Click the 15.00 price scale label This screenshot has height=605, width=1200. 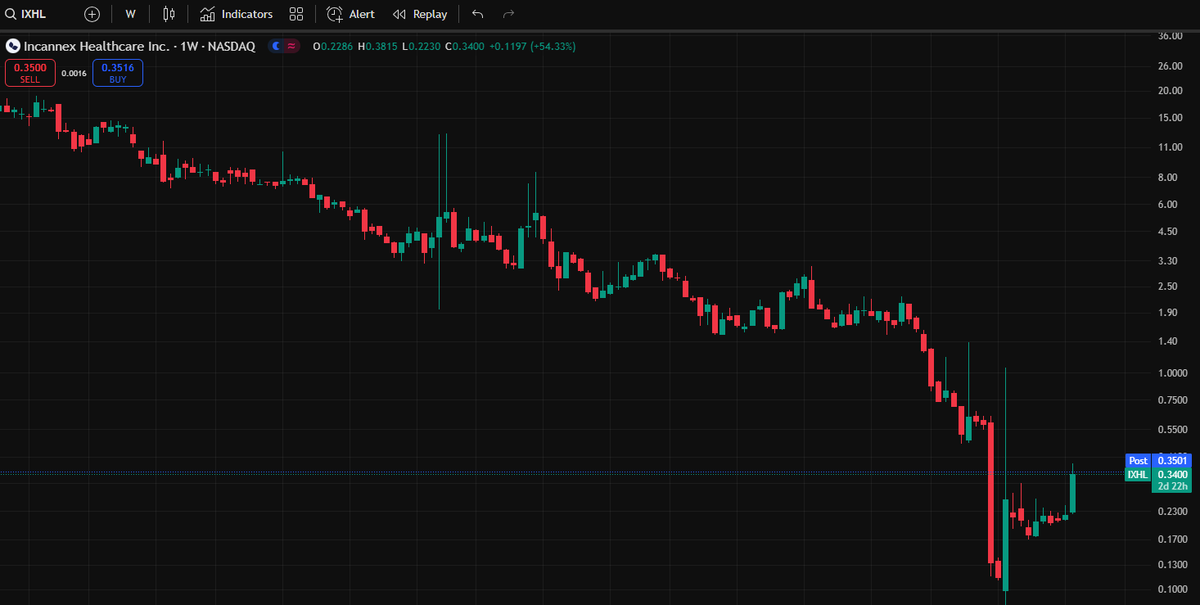pyautogui.click(x=1170, y=118)
